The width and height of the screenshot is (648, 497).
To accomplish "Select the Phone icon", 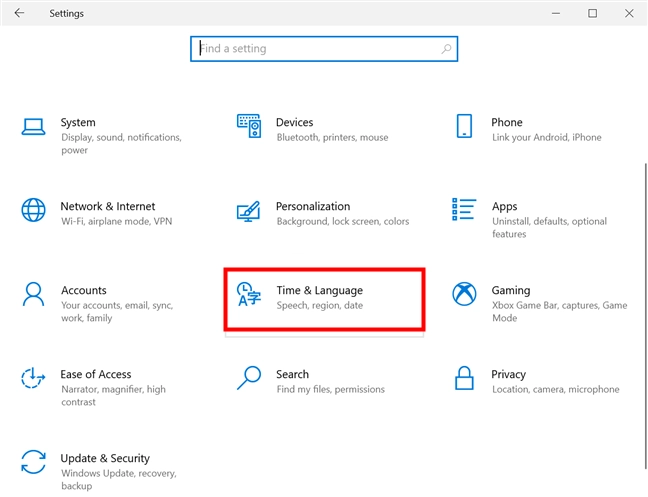I will (x=464, y=126).
